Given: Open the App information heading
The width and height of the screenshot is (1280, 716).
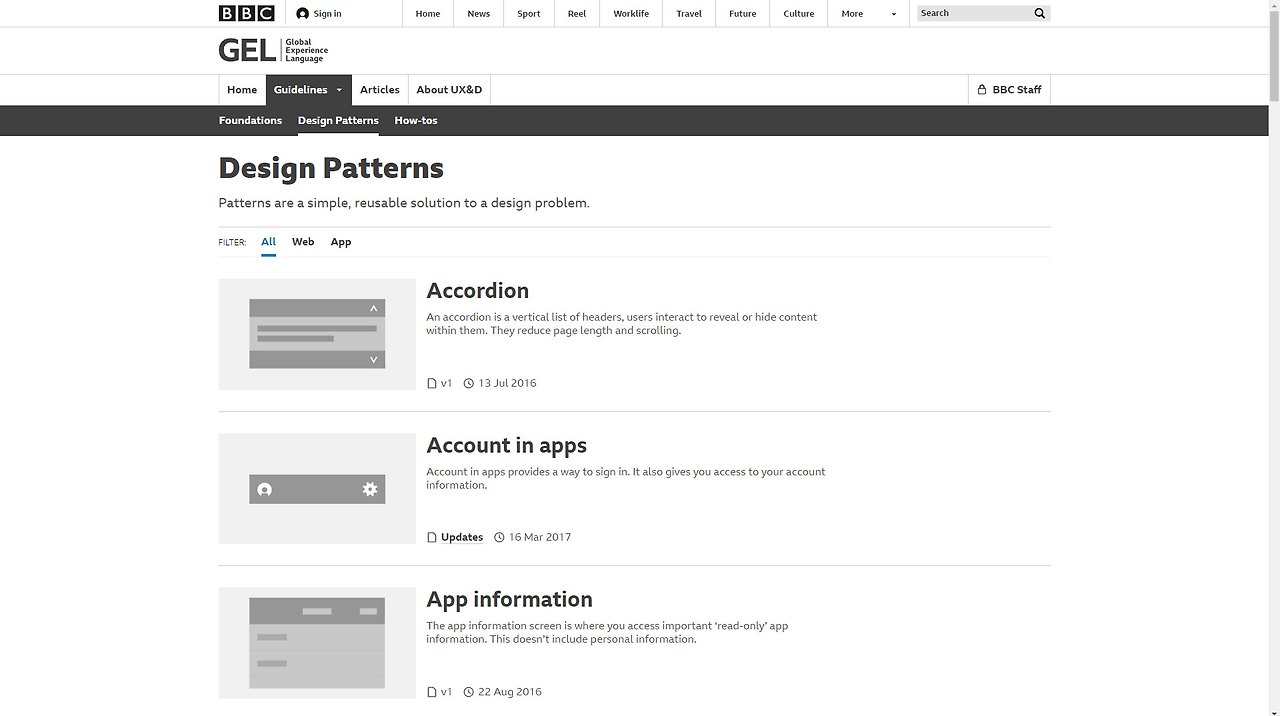Looking at the screenshot, I should coord(510,599).
